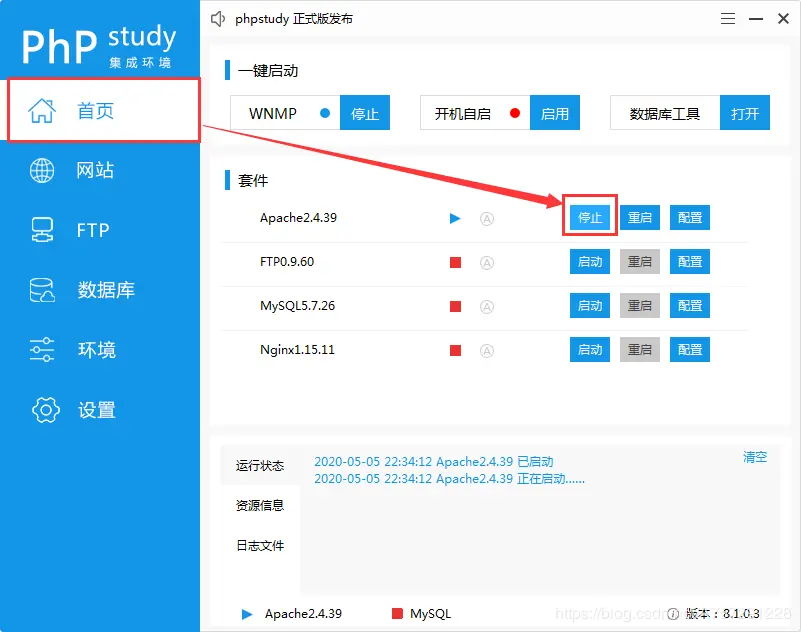The image size is (801, 632).
Task: Open the Home (首页) sidebar icon
Action: pyautogui.click(x=41, y=110)
